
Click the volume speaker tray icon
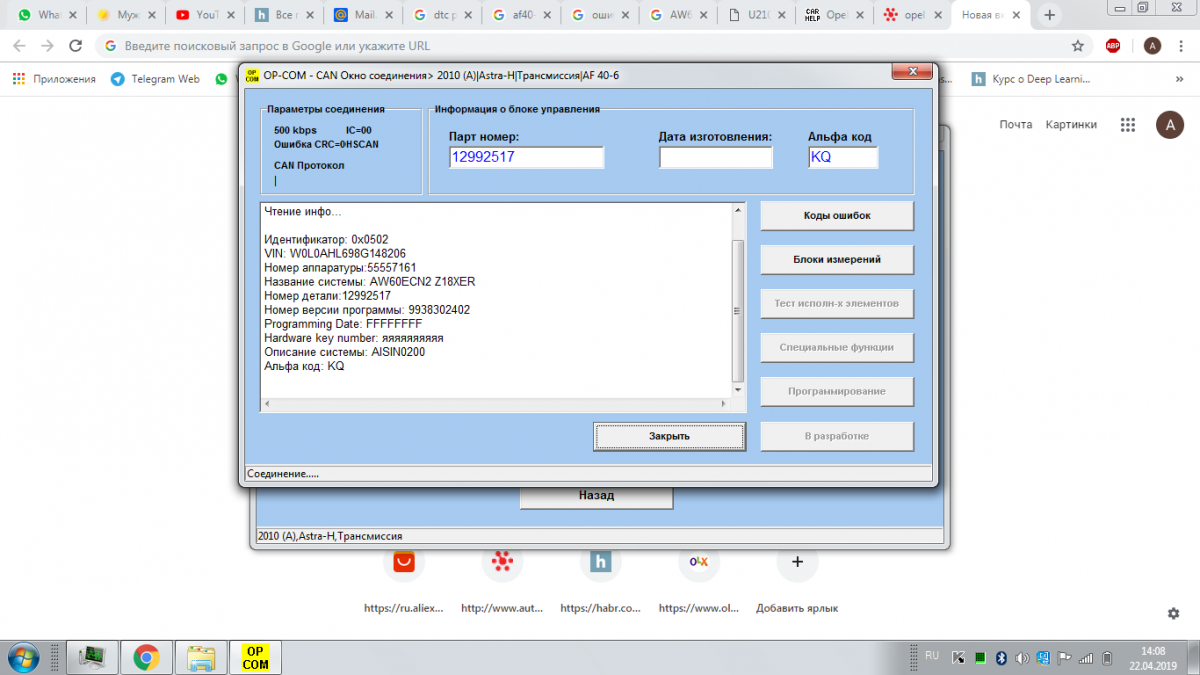[1022, 657]
